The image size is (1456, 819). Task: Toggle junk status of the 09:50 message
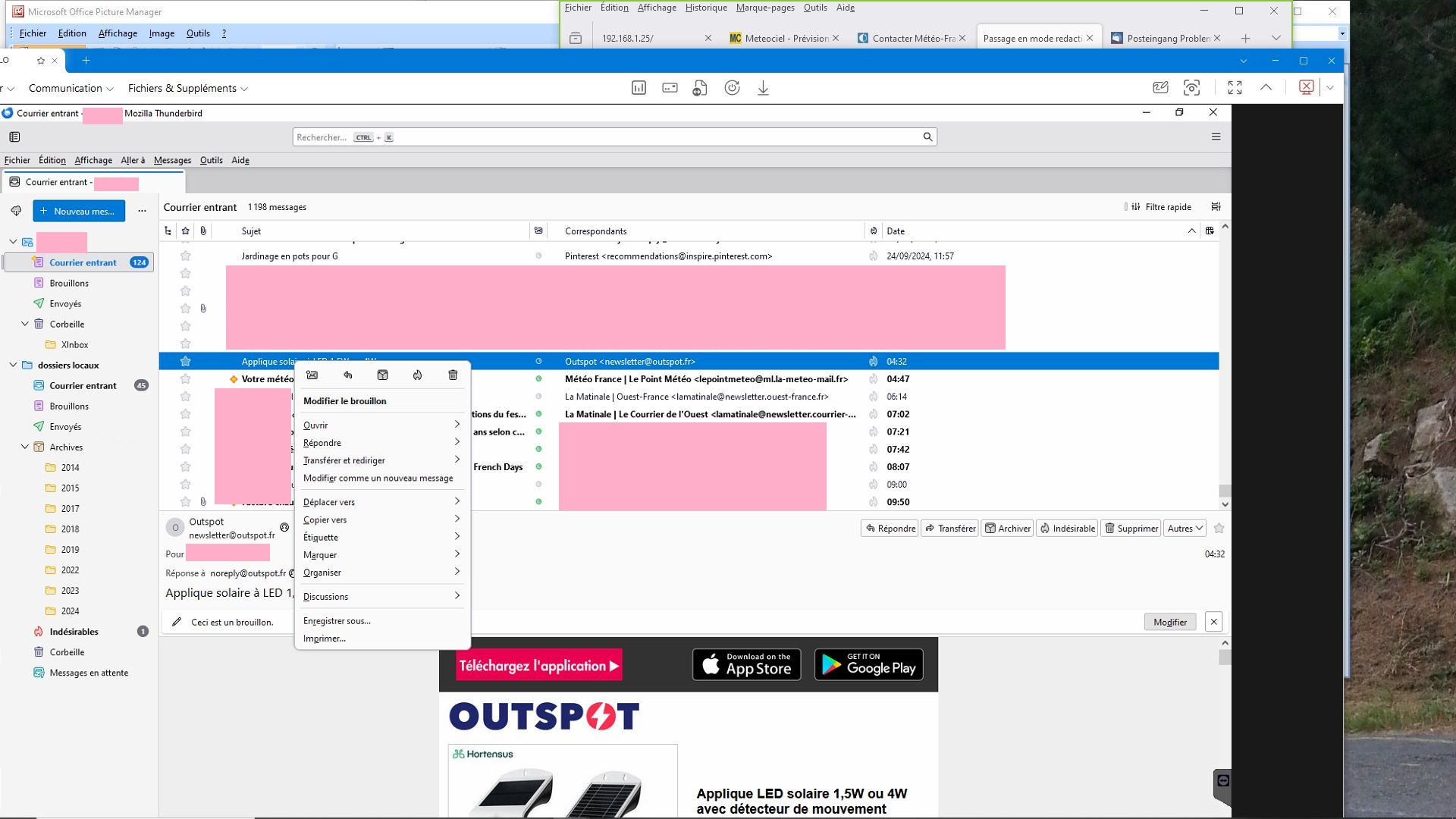[x=874, y=502]
